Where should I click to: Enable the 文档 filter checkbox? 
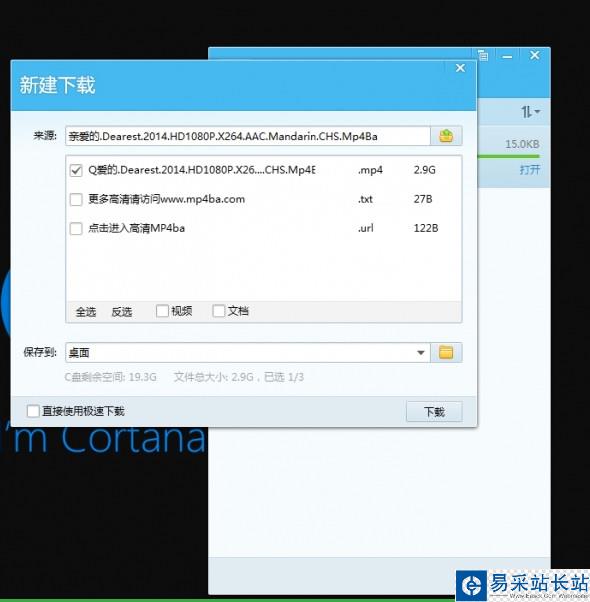[218, 311]
